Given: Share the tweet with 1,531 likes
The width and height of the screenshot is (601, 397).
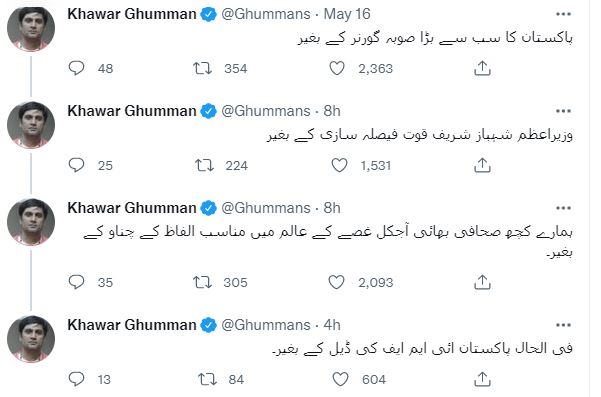Looking at the screenshot, I should (x=482, y=165).
